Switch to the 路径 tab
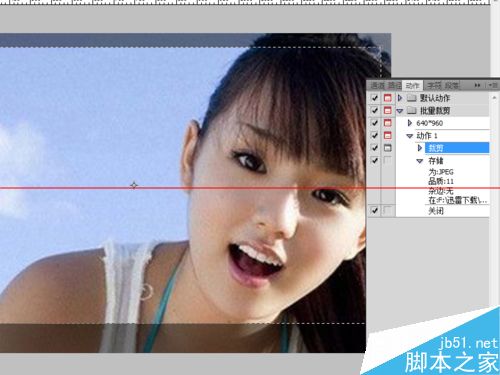500x375 pixels. tap(395, 86)
